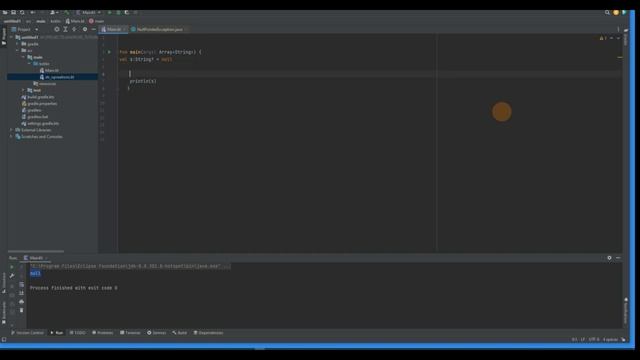
Task: Click the Collapse All icon in Project panel
Action: (x=74, y=29)
